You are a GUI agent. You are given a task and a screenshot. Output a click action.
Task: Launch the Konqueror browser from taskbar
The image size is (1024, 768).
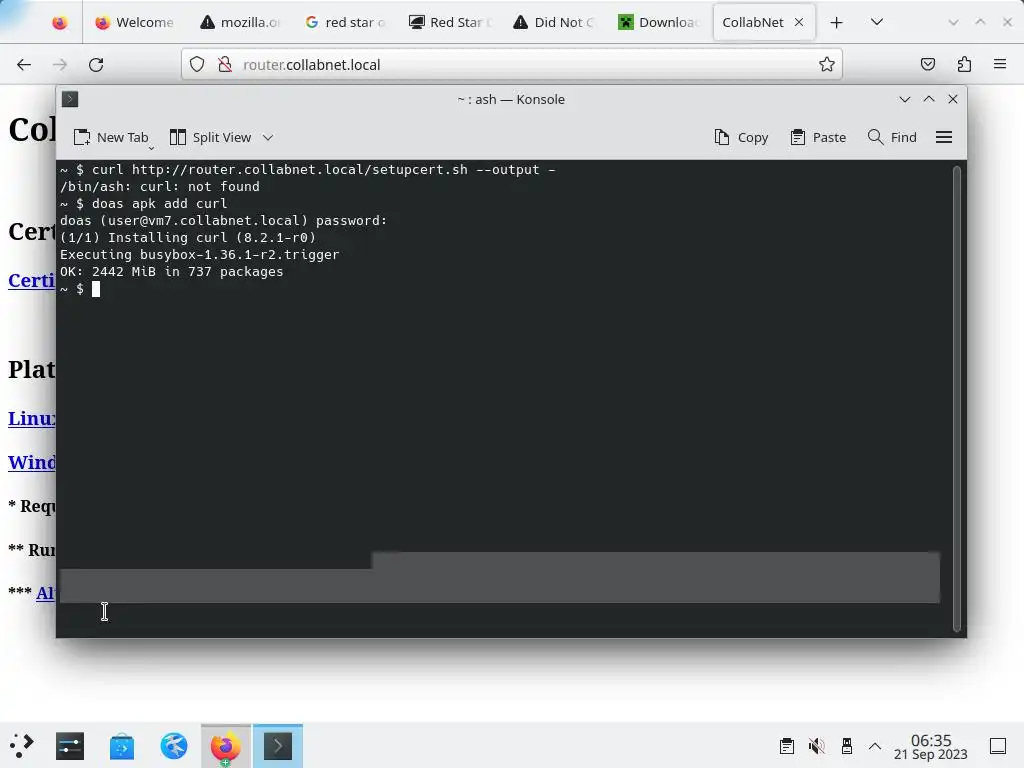pos(174,746)
